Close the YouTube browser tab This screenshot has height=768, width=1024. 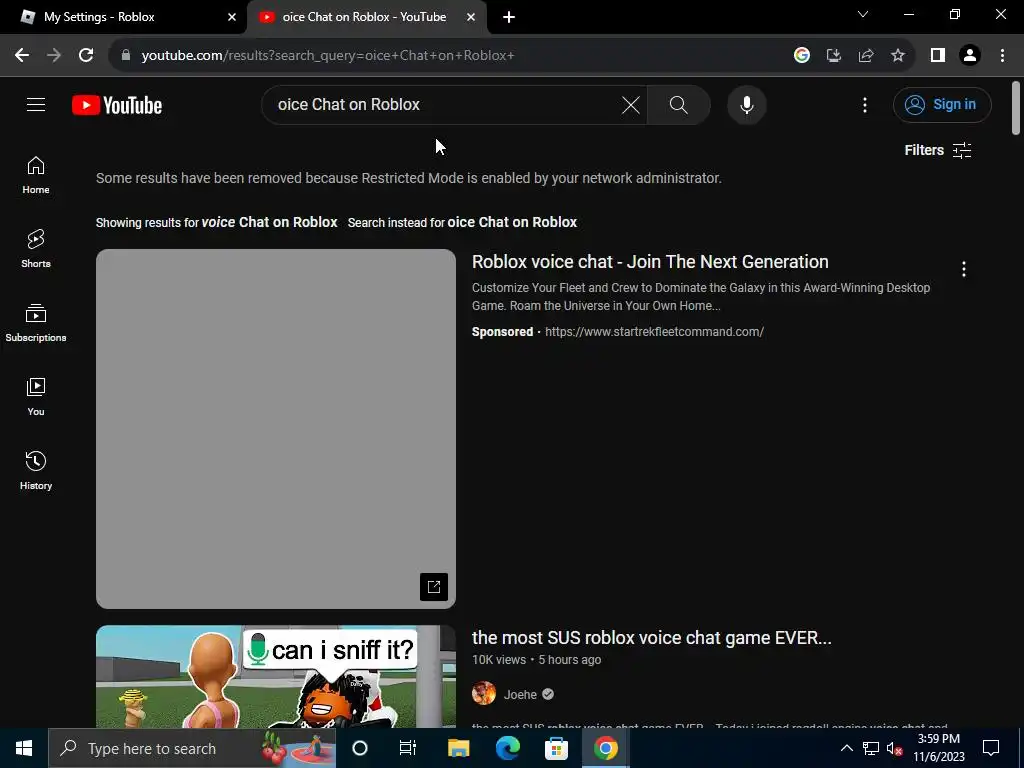[x=471, y=17]
